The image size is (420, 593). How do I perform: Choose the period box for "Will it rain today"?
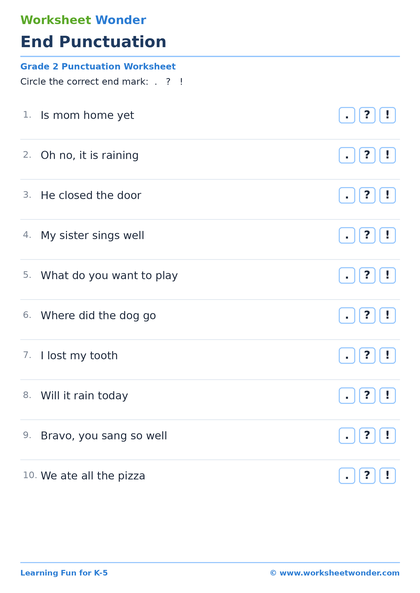(347, 396)
